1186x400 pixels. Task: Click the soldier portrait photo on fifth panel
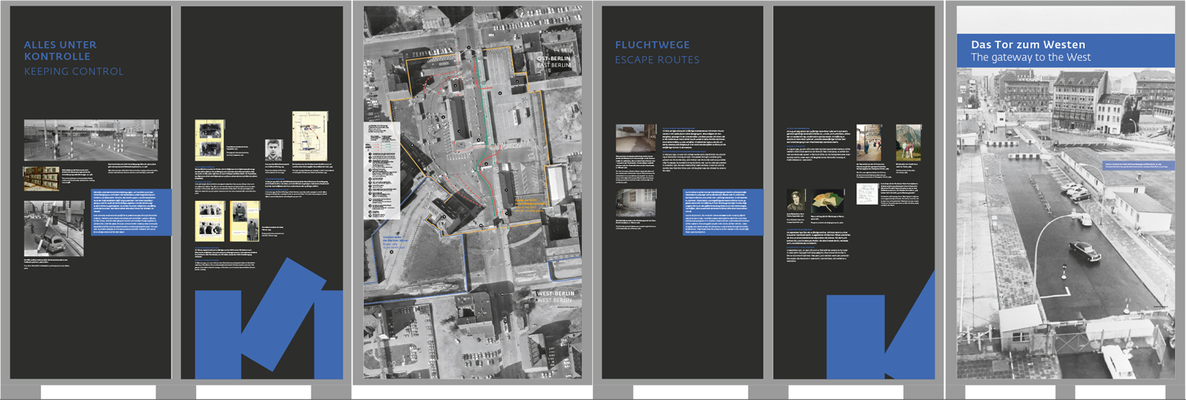[x=797, y=200]
